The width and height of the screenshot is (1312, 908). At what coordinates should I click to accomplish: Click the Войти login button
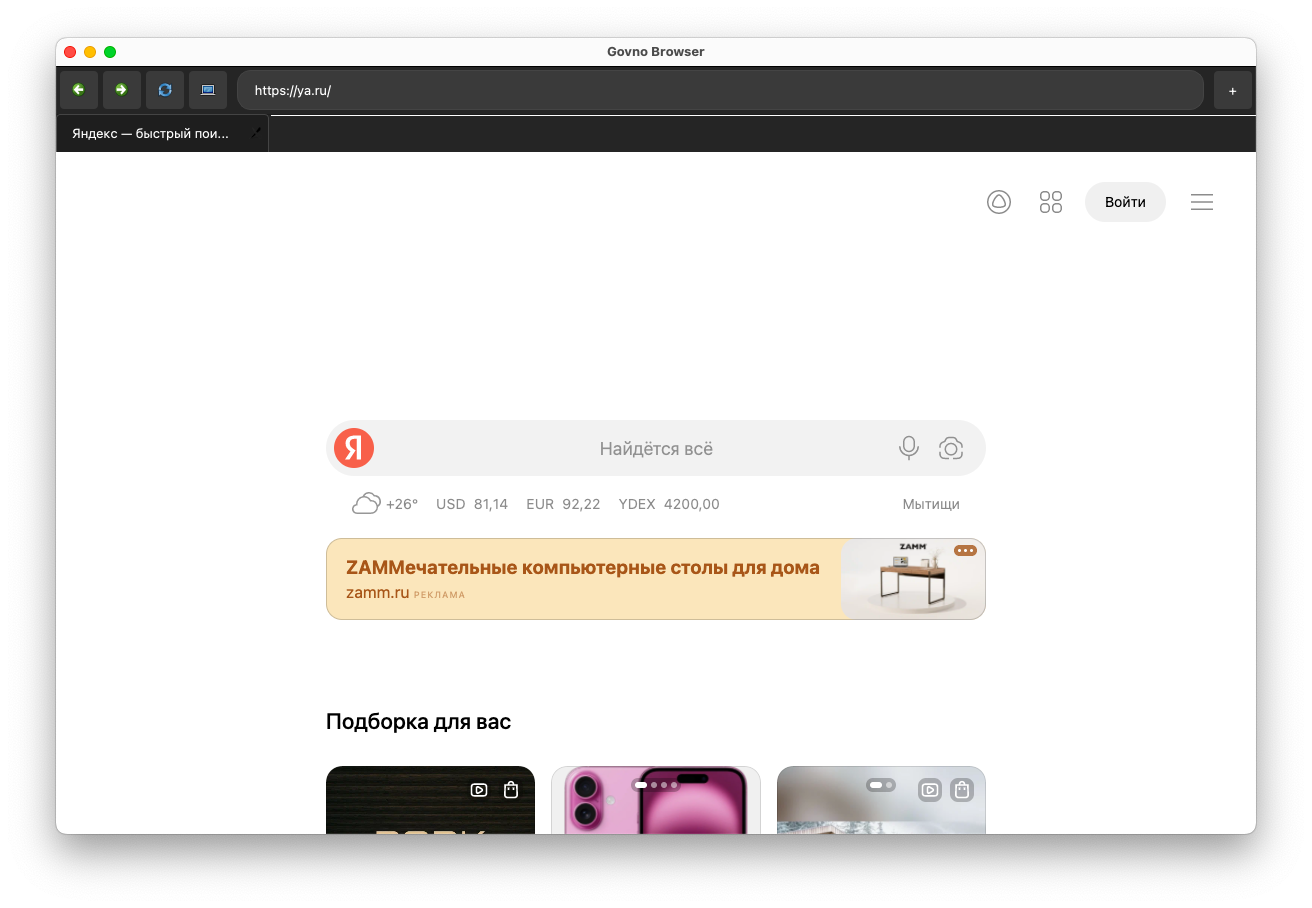click(1125, 202)
